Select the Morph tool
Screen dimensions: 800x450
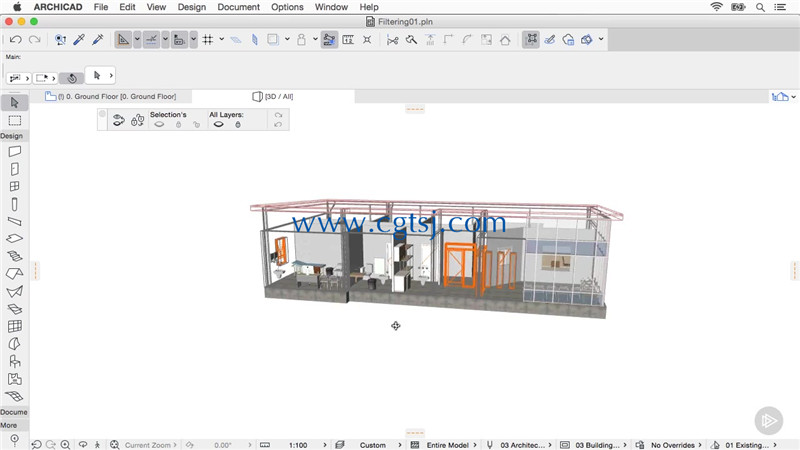click(x=14, y=344)
